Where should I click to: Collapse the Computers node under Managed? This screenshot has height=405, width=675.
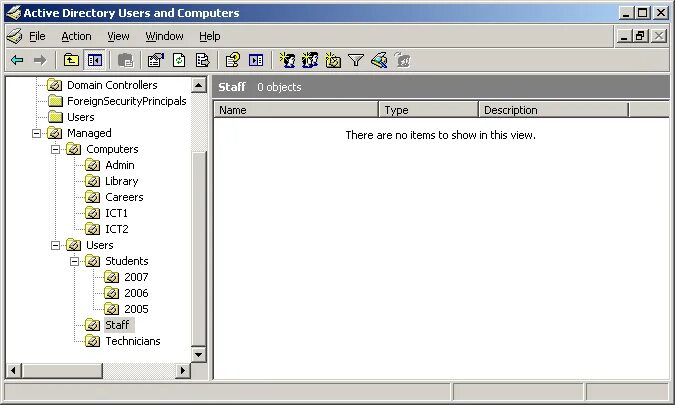point(56,149)
